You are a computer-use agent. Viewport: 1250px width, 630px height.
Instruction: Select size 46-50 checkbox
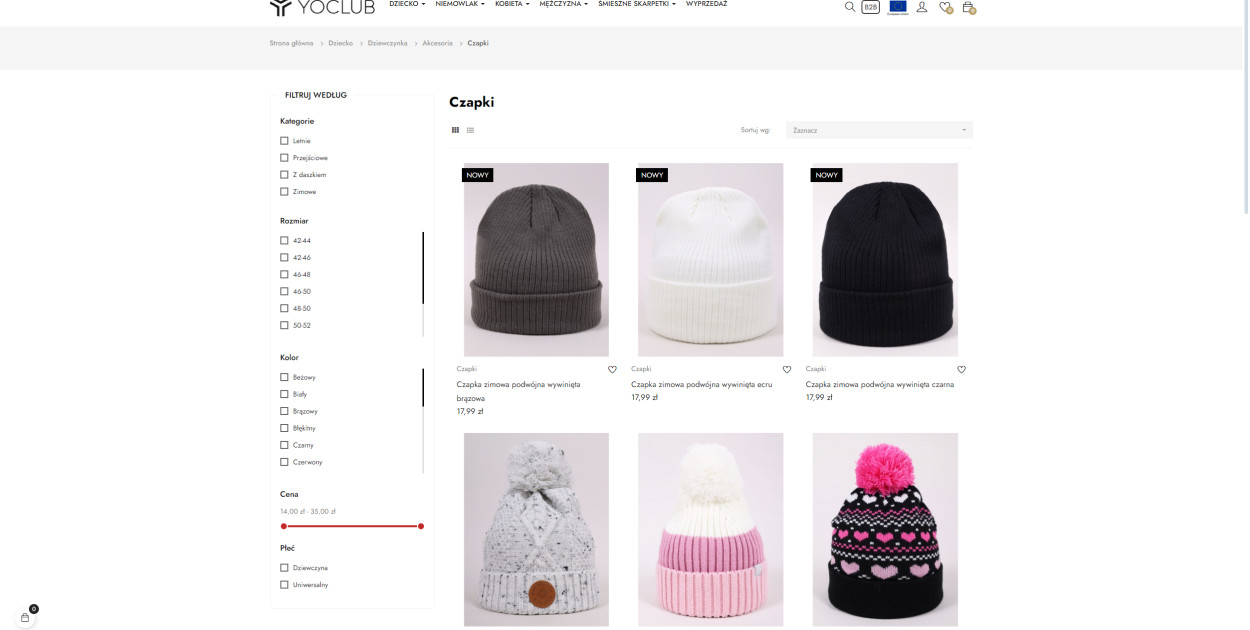(284, 292)
